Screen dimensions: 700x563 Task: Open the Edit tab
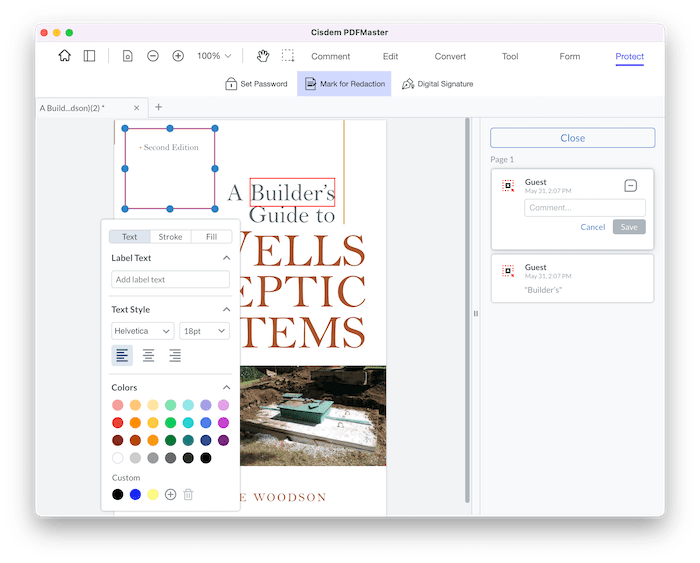coord(390,57)
